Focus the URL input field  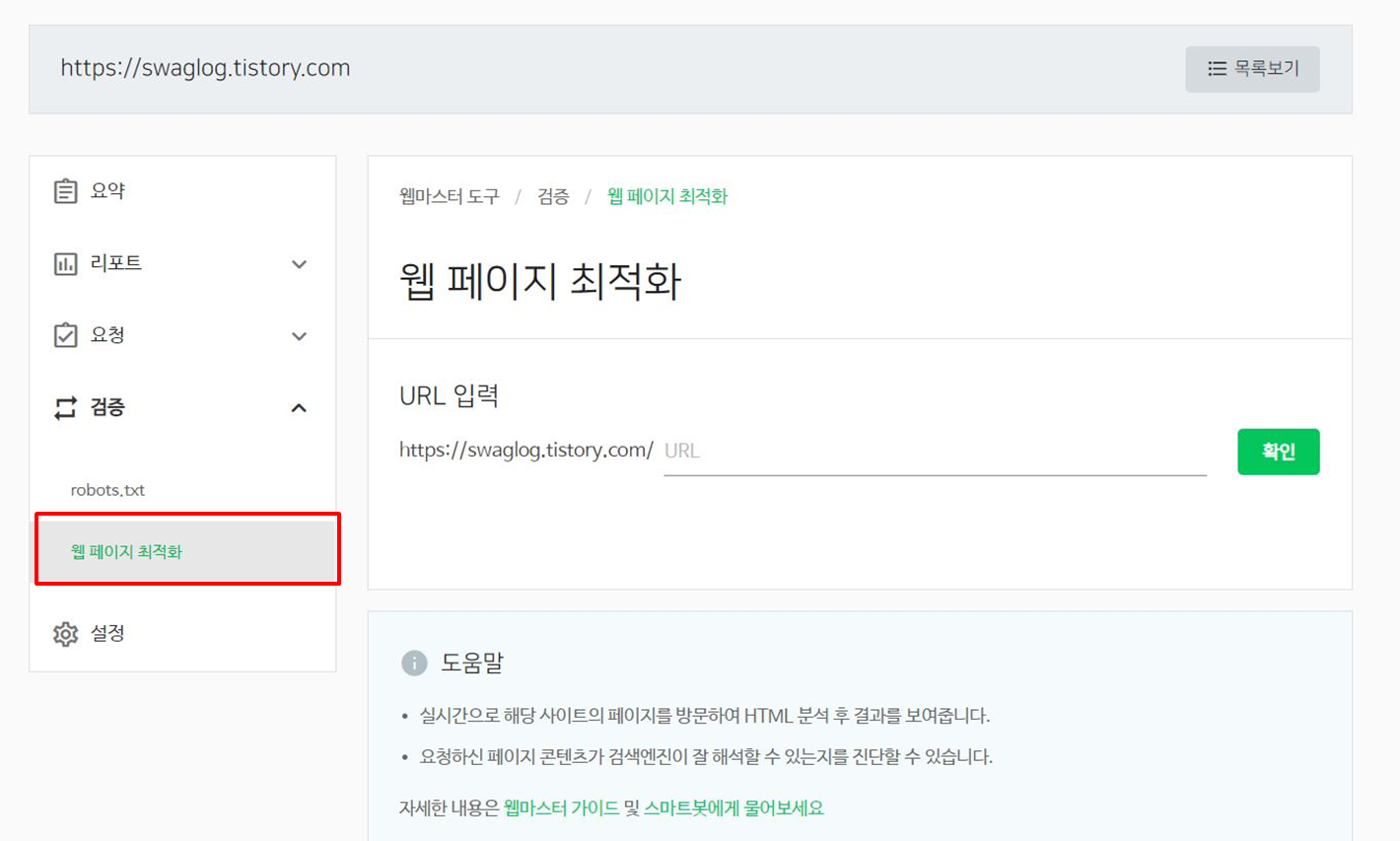935,452
